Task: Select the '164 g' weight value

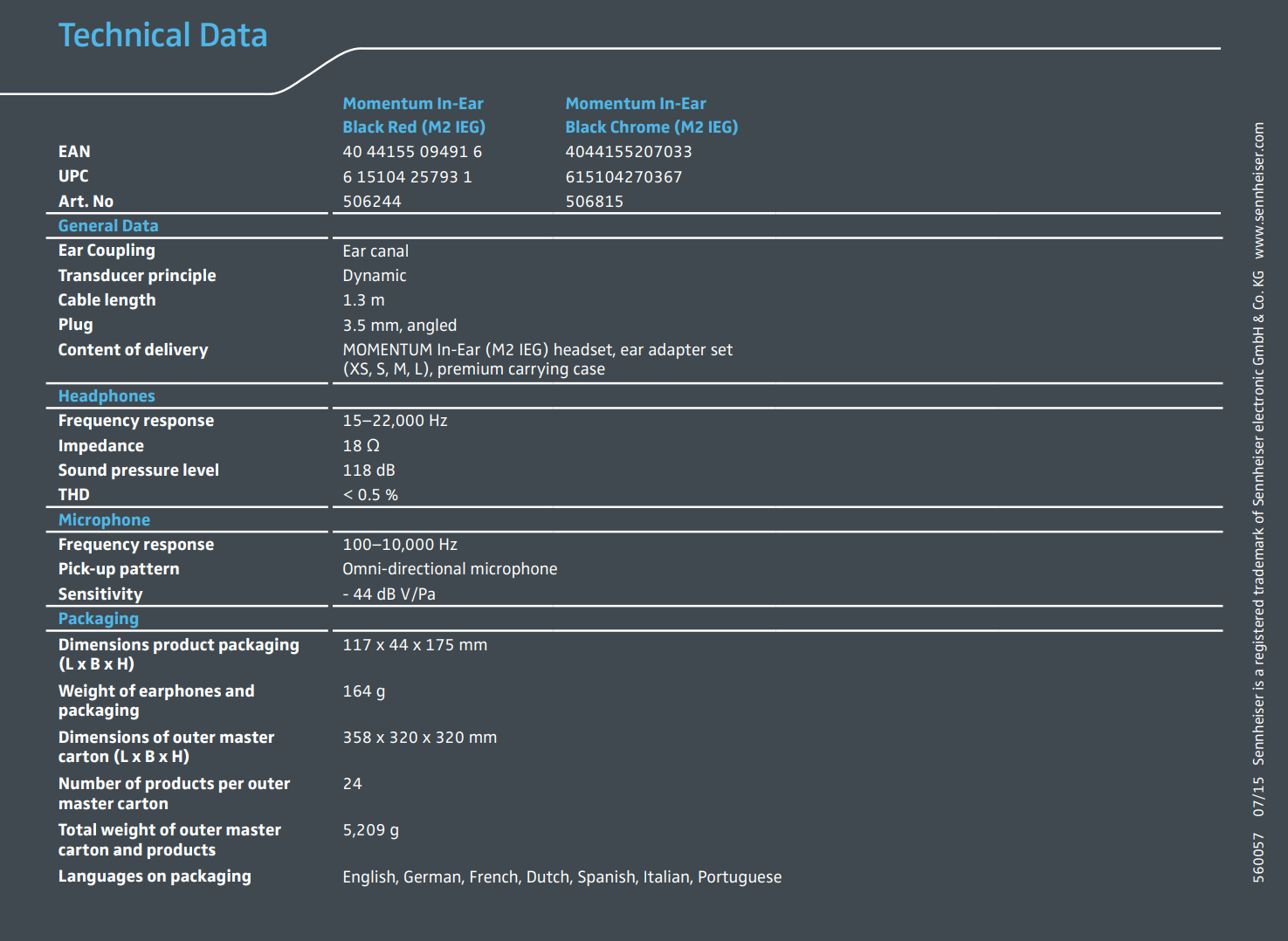Action: 363,691
